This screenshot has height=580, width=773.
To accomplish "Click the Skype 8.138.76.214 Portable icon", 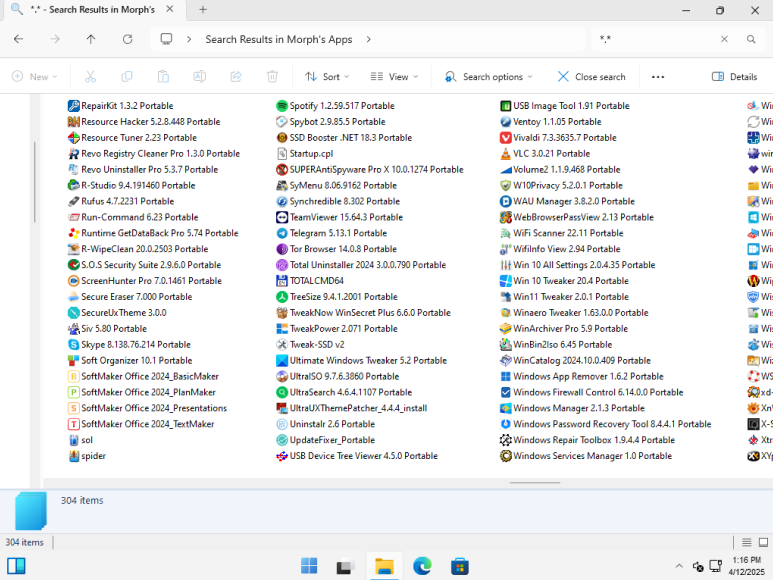I will 74,344.
